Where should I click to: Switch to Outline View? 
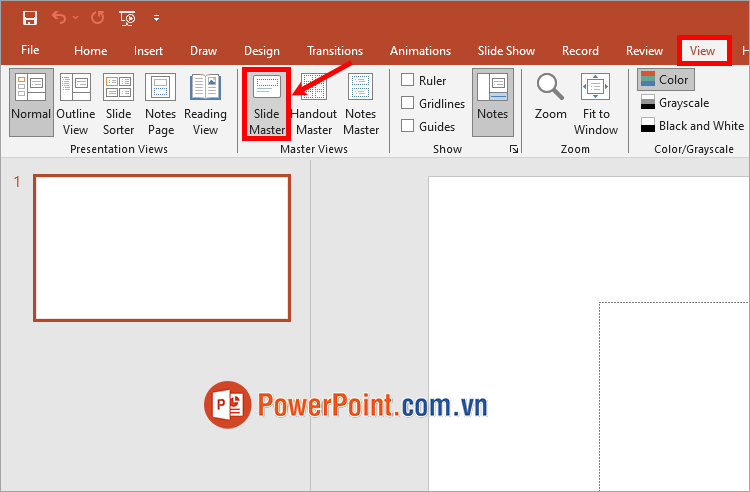pos(76,102)
